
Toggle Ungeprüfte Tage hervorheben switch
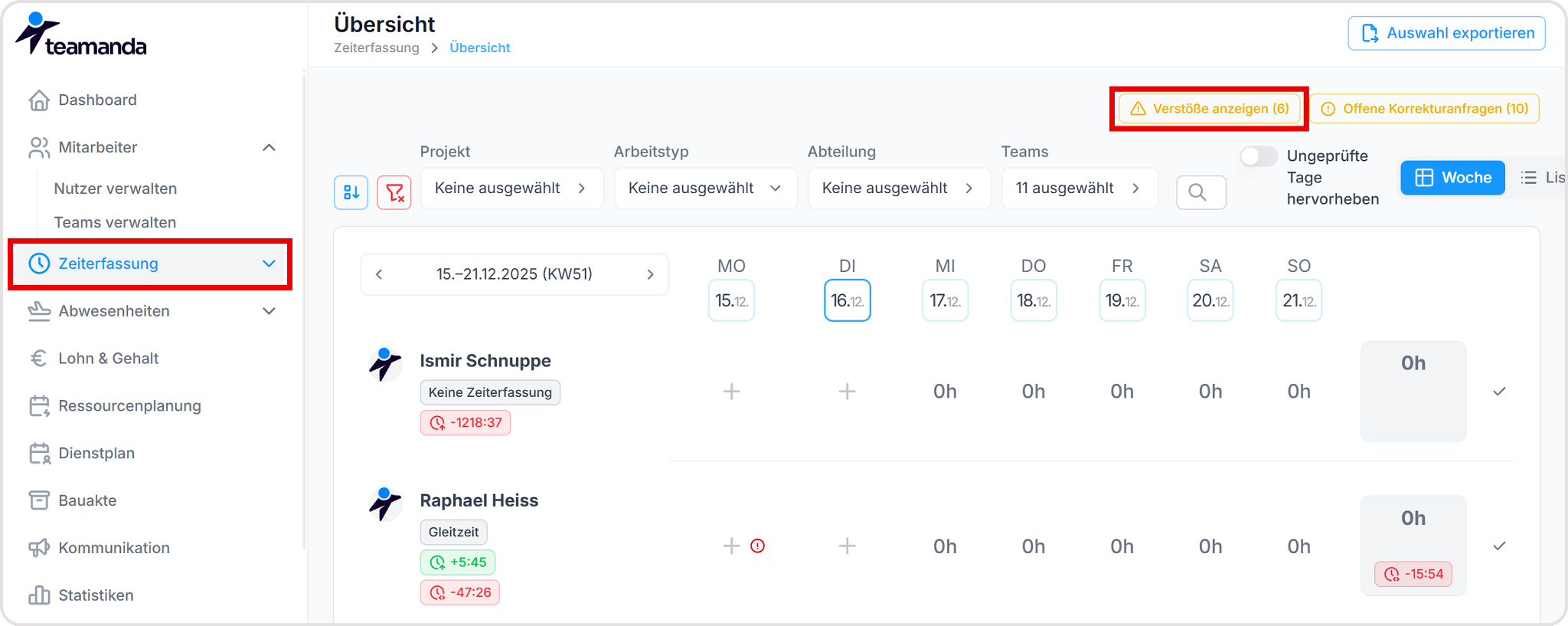tap(1259, 156)
